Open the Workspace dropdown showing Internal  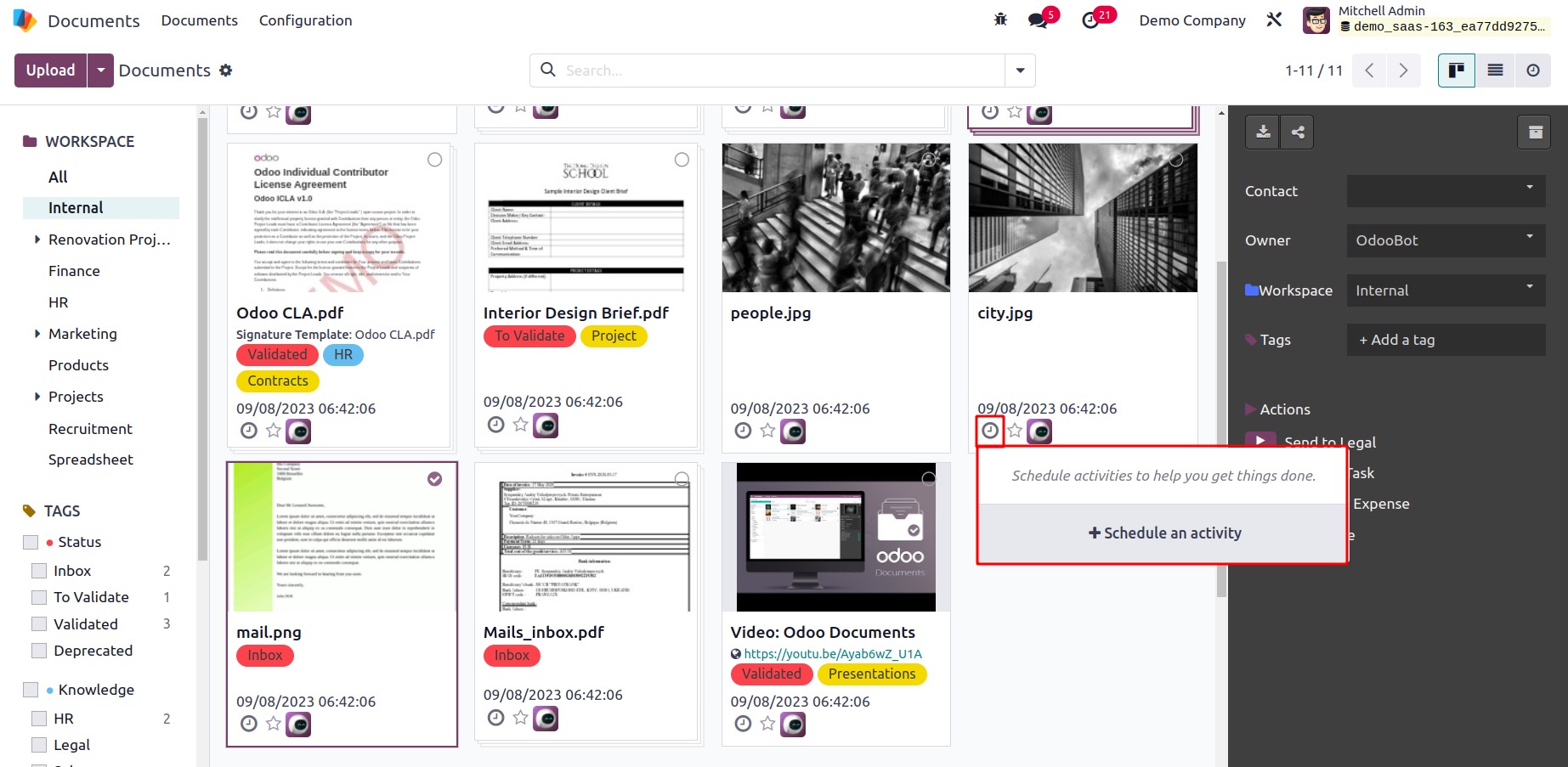1446,290
